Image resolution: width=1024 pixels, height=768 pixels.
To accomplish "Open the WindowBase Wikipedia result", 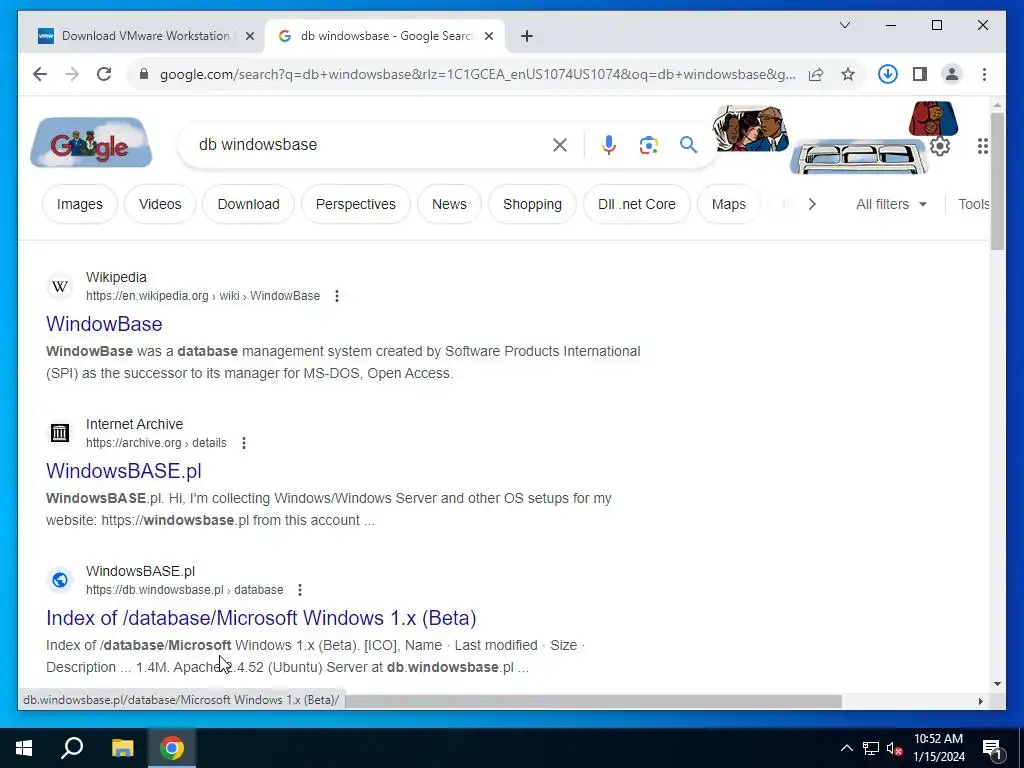I will (104, 324).
